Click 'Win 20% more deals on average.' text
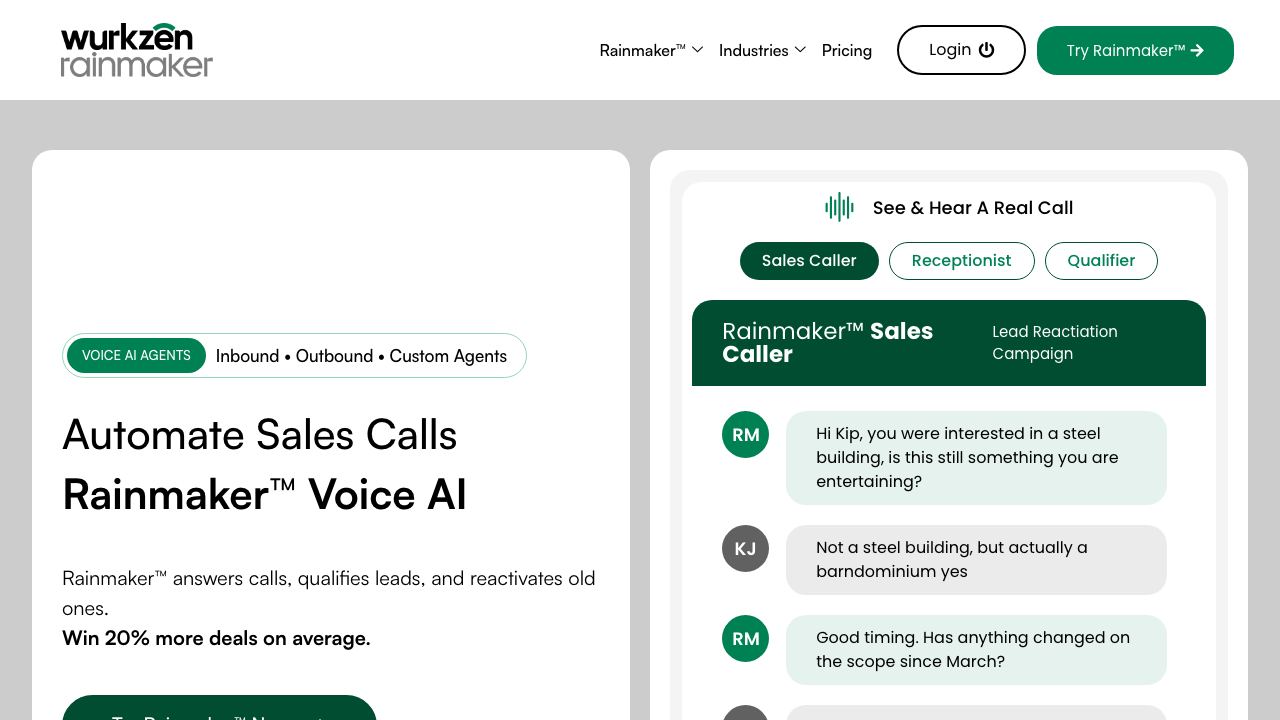The image size is (1280, 720). click(x=216, y=638)
